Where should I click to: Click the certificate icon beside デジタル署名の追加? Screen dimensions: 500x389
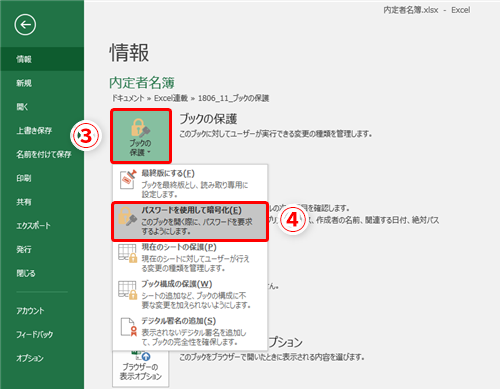129,327
